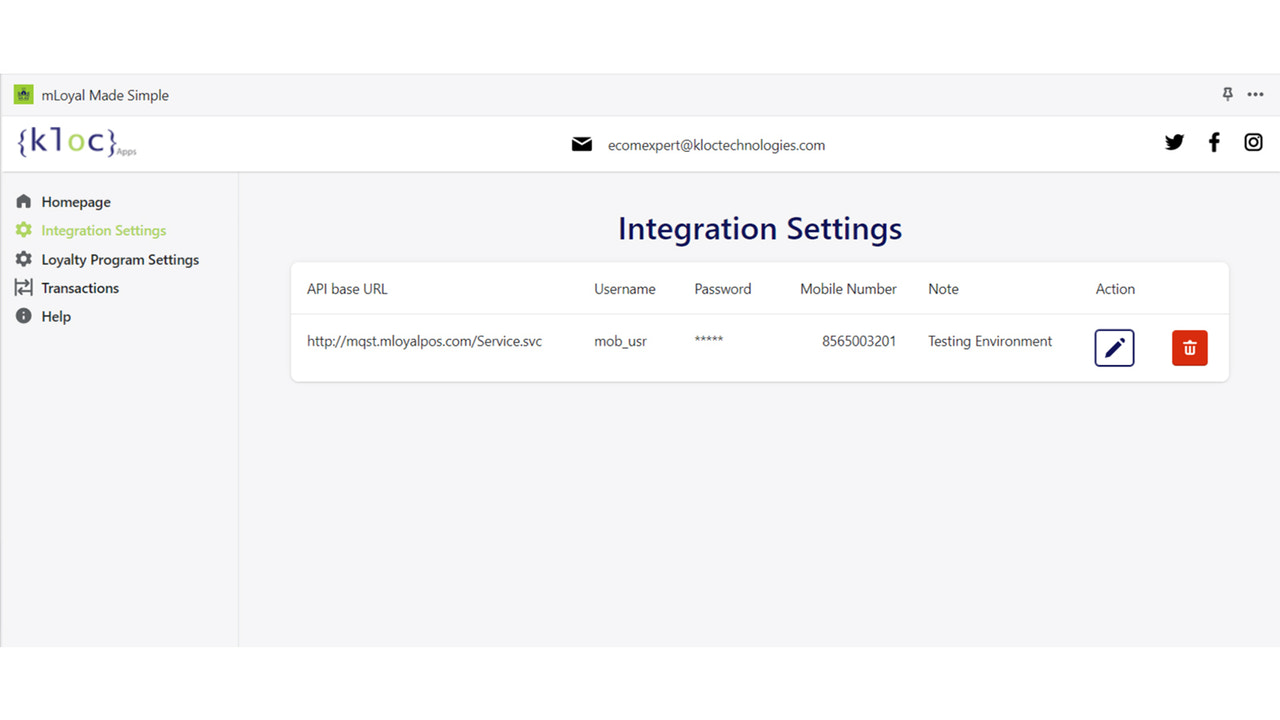Open Loyalty Program Settings via its gear icon

point(23,259)
